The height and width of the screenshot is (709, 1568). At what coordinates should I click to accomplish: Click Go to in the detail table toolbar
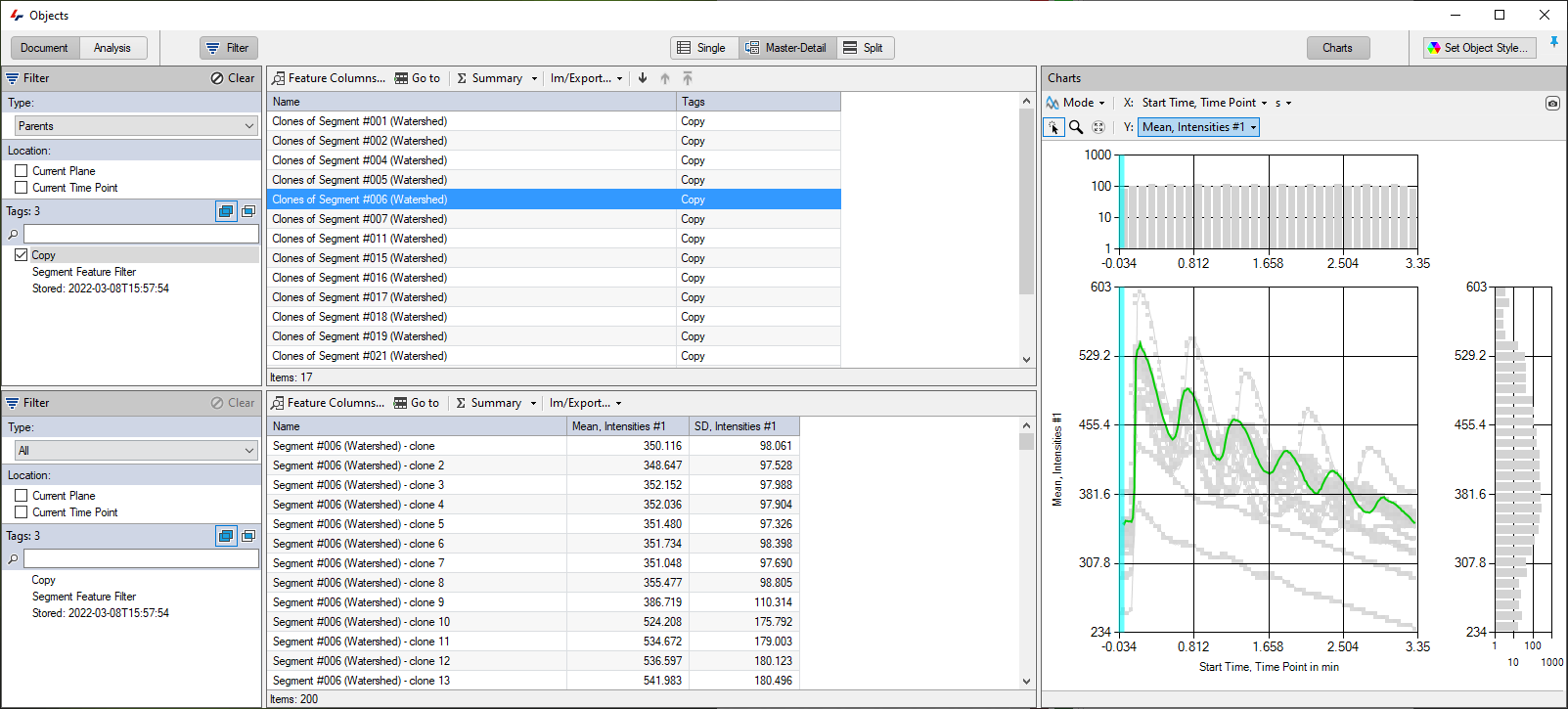coord(417,403)
